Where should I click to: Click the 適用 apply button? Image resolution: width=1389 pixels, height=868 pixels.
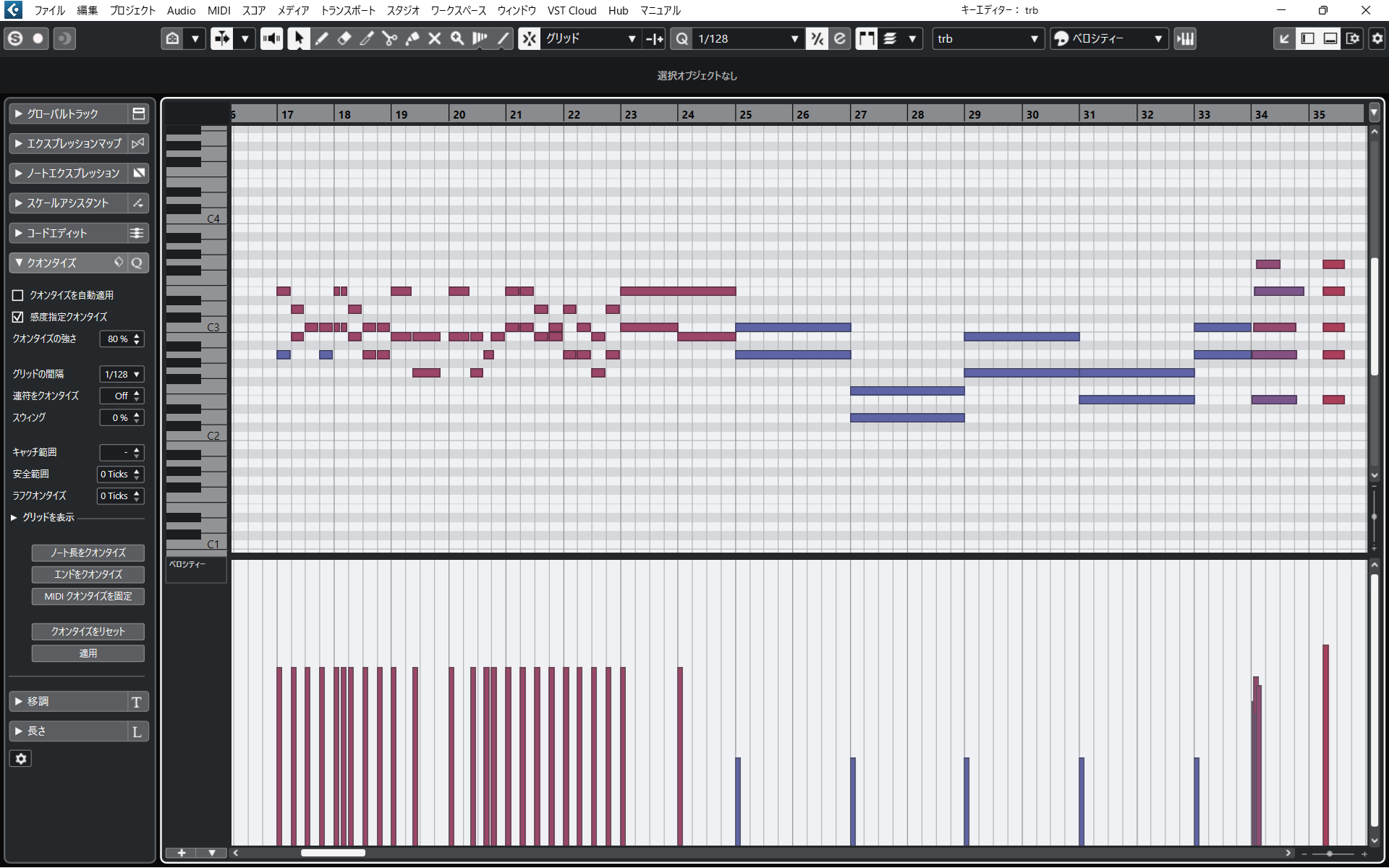coord(88,653)
